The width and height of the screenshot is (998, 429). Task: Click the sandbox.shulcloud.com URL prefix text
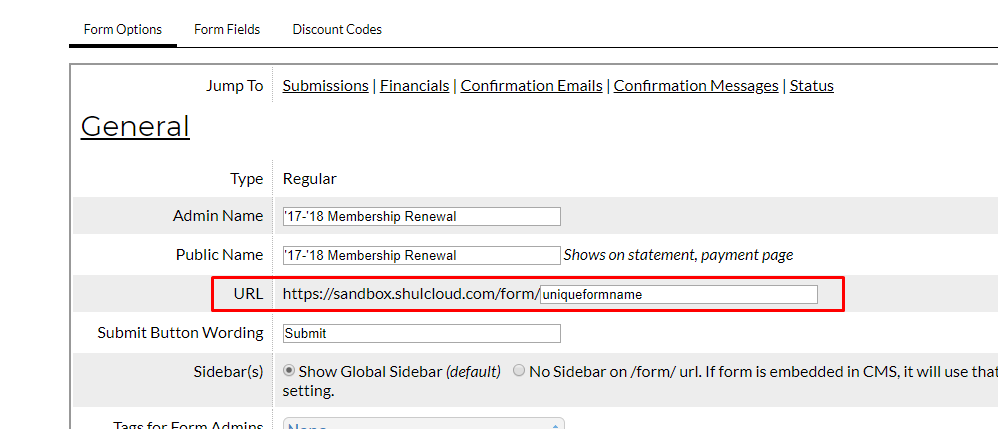point(410,294)
